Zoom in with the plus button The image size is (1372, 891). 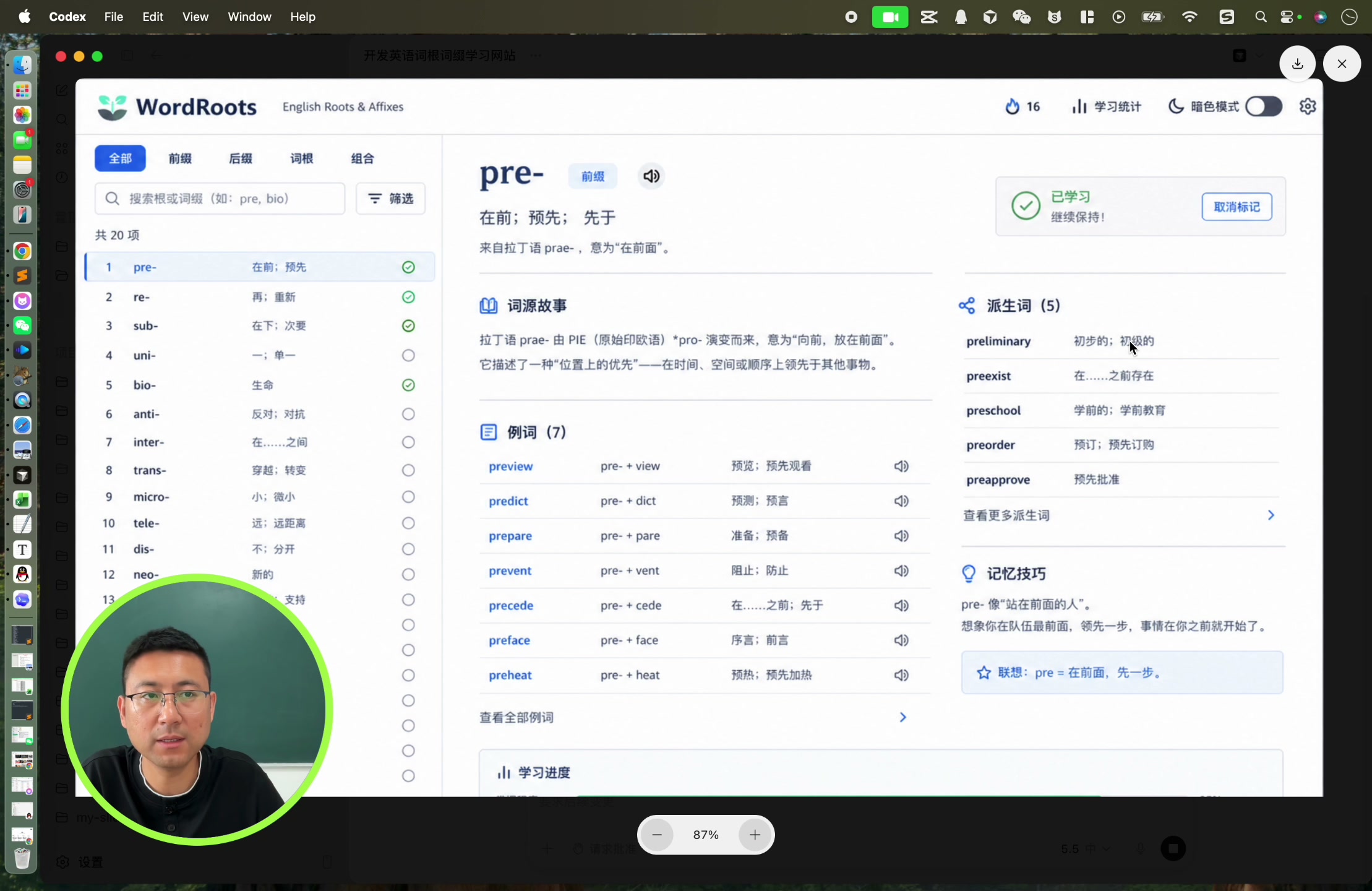[755, 835]
